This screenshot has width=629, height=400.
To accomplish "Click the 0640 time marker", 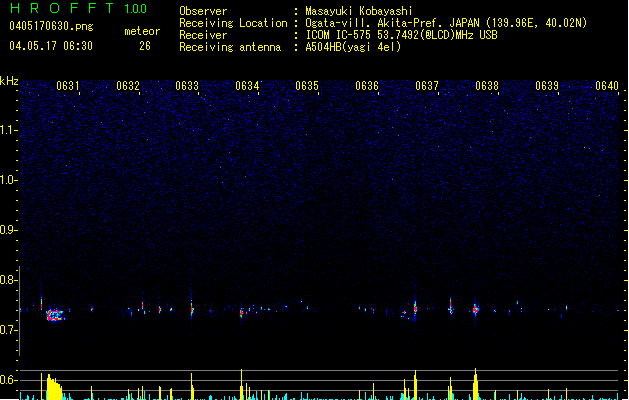I will [x=607, y=86].
